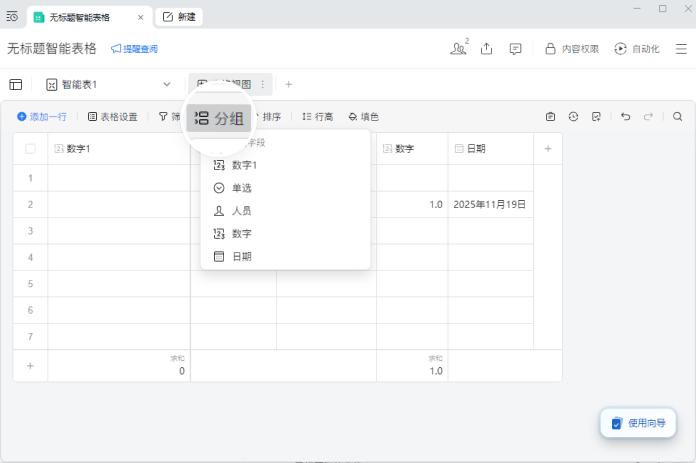Viewport: 696px width, 463px height.
Task: Select row number 7
Action: (x=30, y=336)
